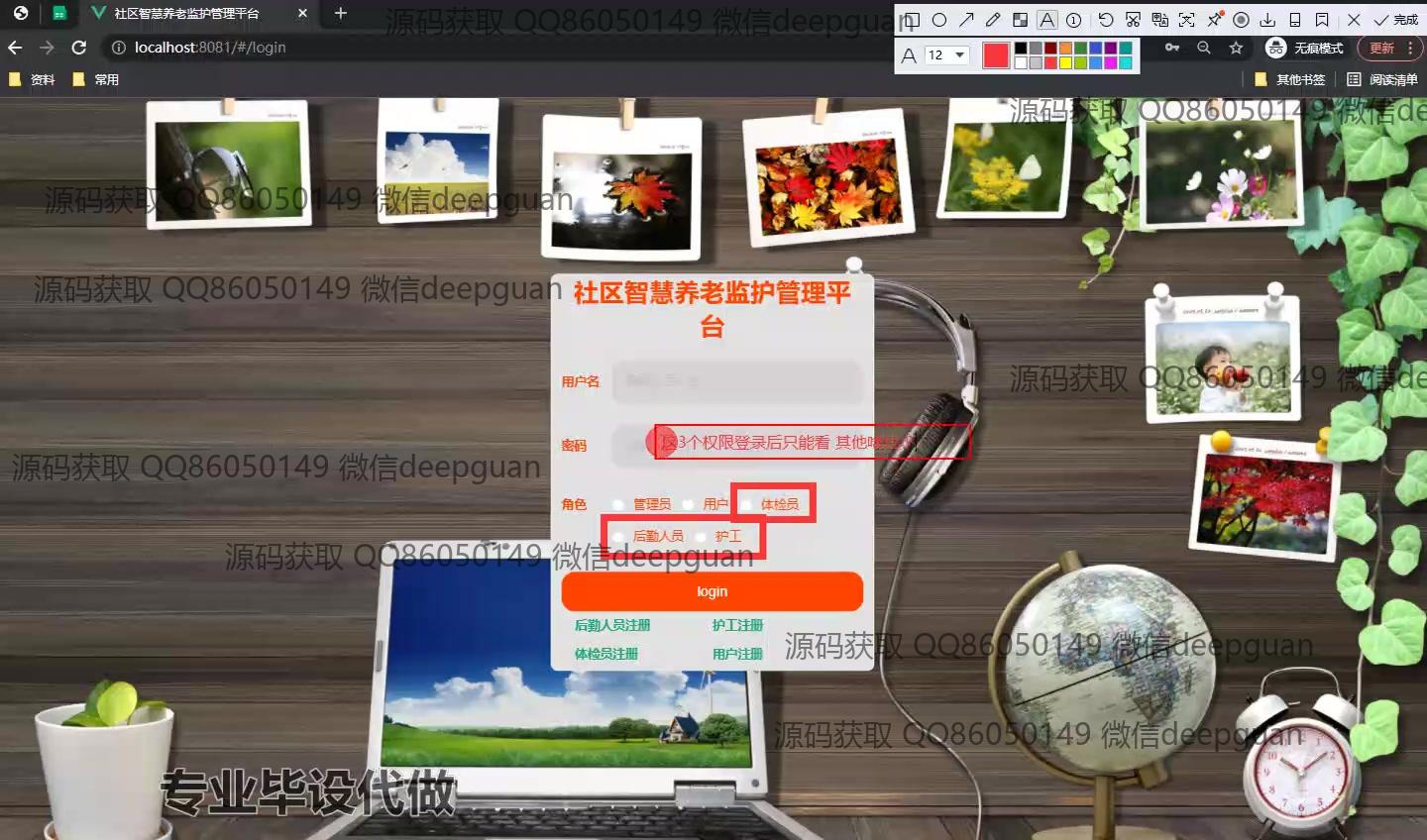Bookmark this page with the star icon

click(1236, 48)
